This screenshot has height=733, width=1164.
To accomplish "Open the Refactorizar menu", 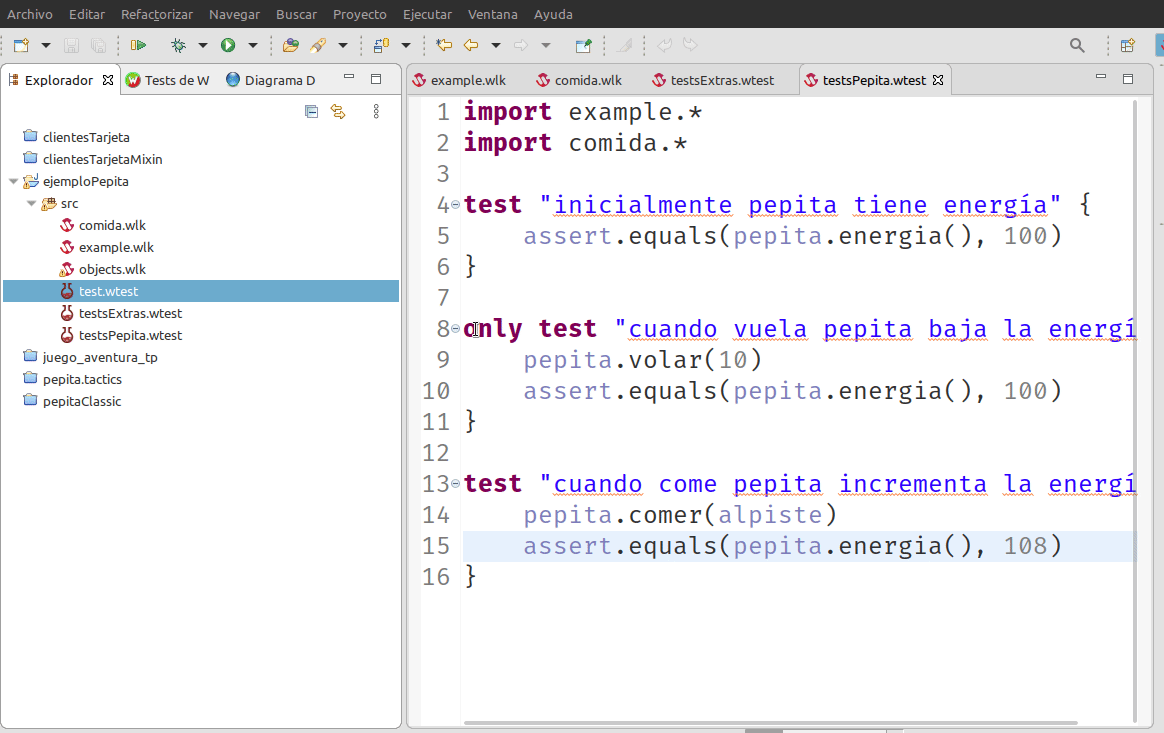I will tap(157, 14).
